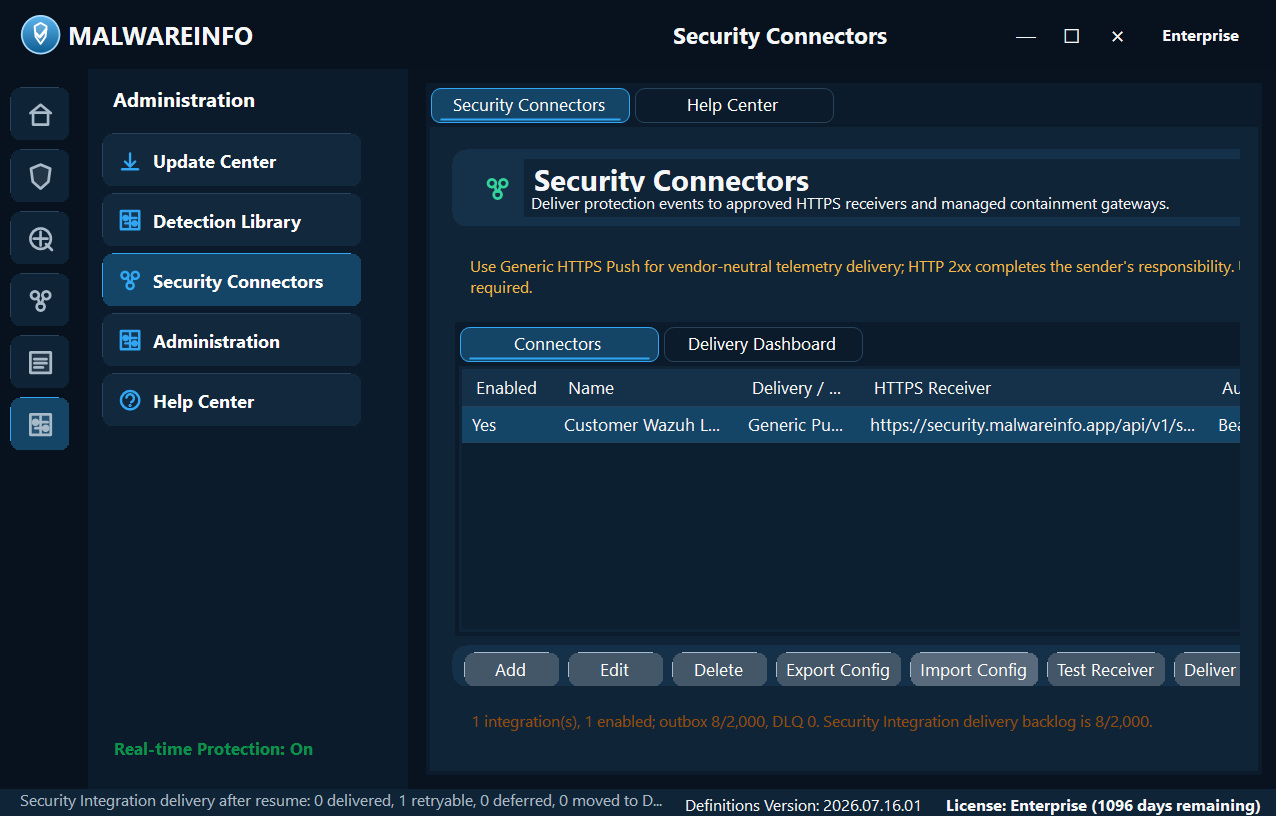Image resolution: width=1276 pixels, height=816 pixels.
Task: Click the License: Enterprise status text
Action: [x=1103, y=805]
